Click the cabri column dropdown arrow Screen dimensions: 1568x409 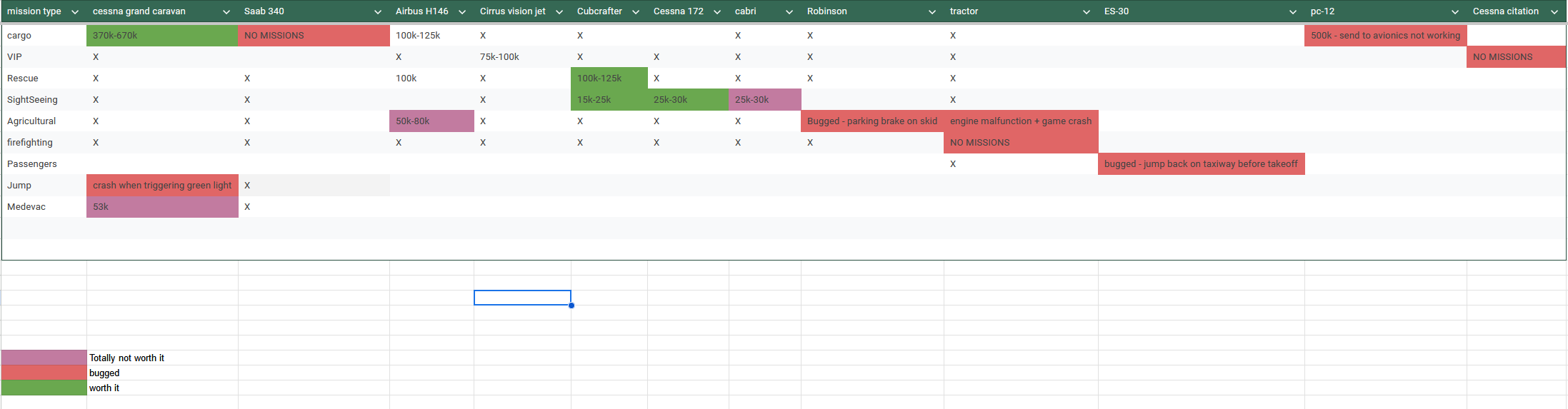(789, 12)
